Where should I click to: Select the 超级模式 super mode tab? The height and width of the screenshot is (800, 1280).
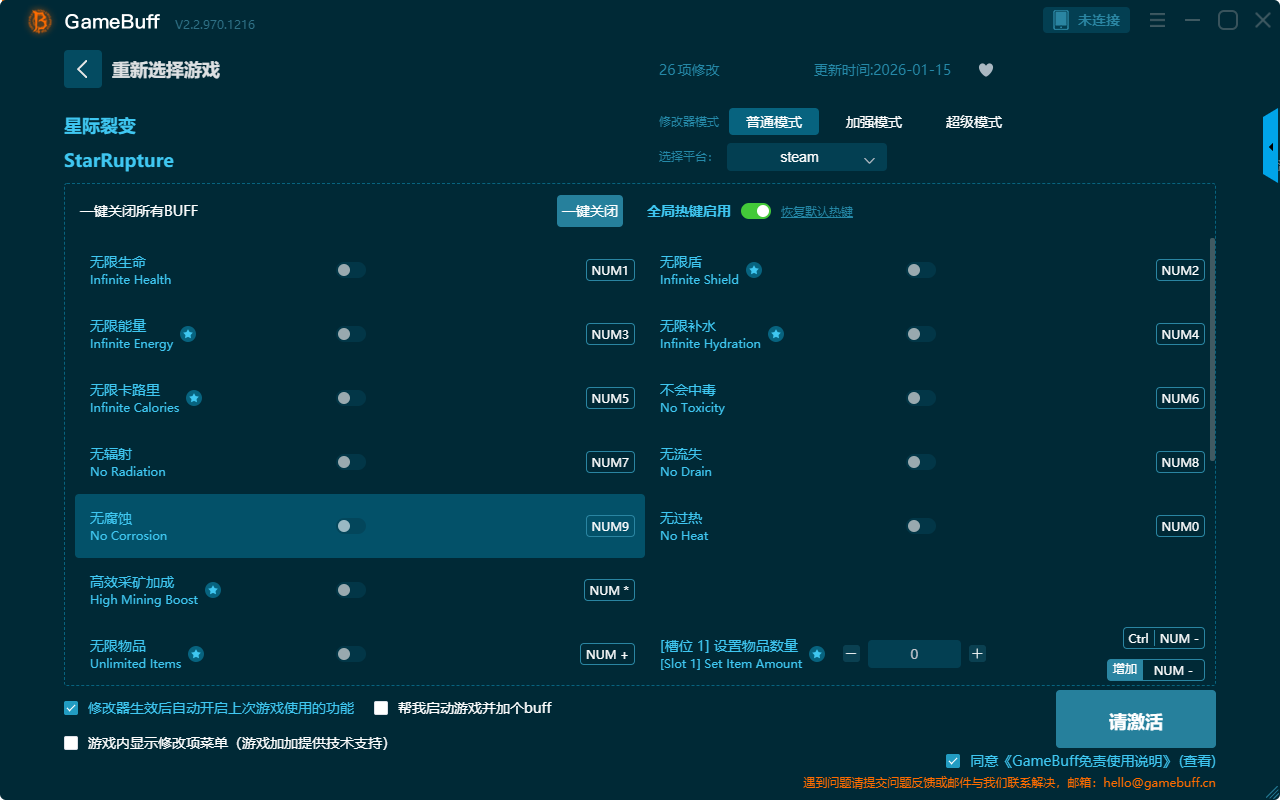point(973,122)
